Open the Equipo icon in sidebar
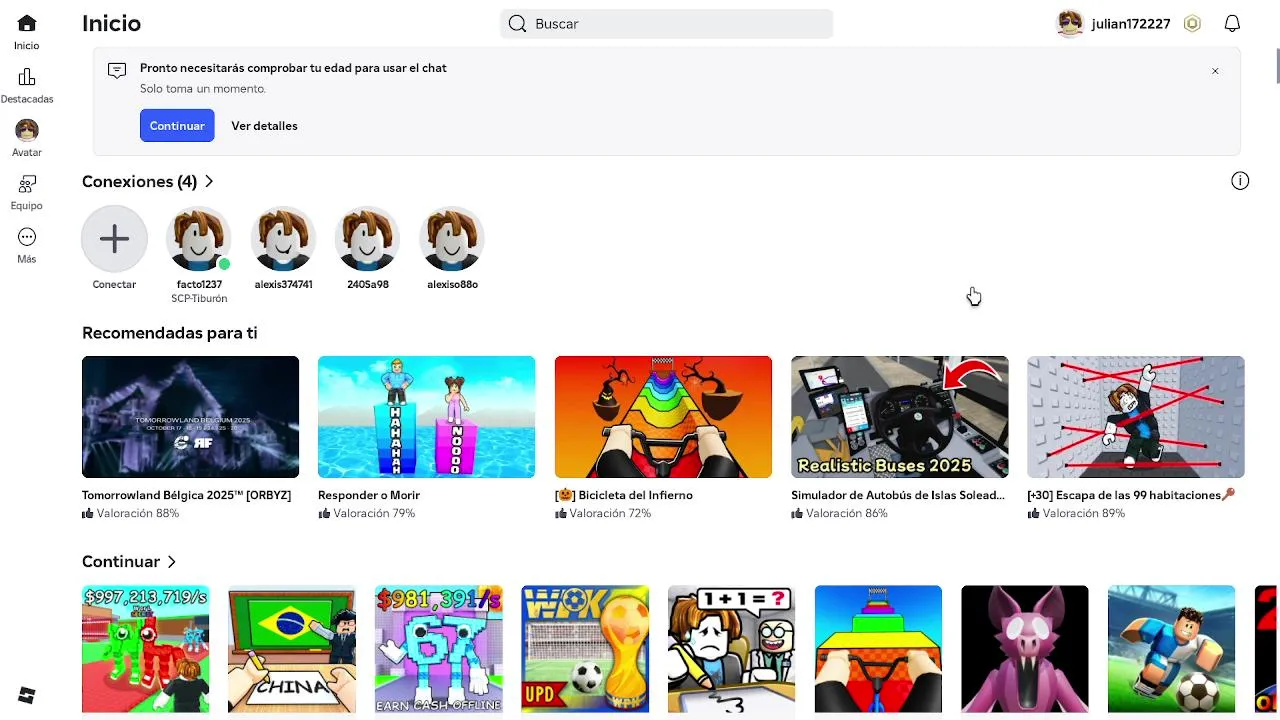 tap(27, 184)
